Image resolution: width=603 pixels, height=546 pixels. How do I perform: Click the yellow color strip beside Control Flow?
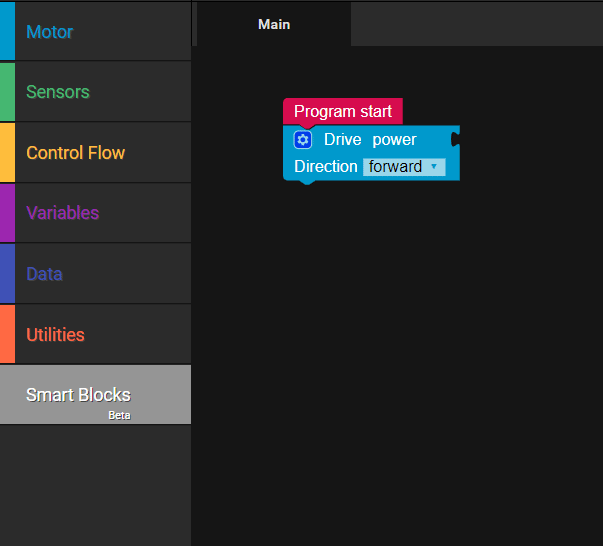coord(7,153)
